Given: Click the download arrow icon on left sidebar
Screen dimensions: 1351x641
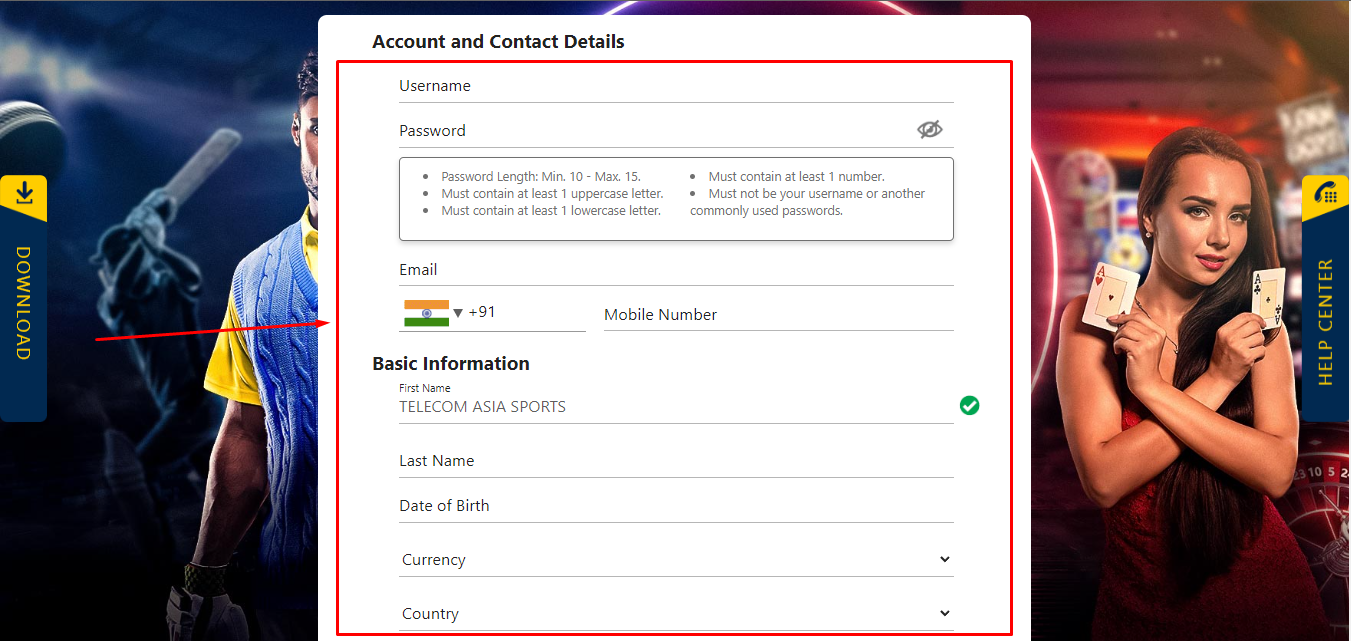Looking at the screenshot, I should [x=24, y=190].
